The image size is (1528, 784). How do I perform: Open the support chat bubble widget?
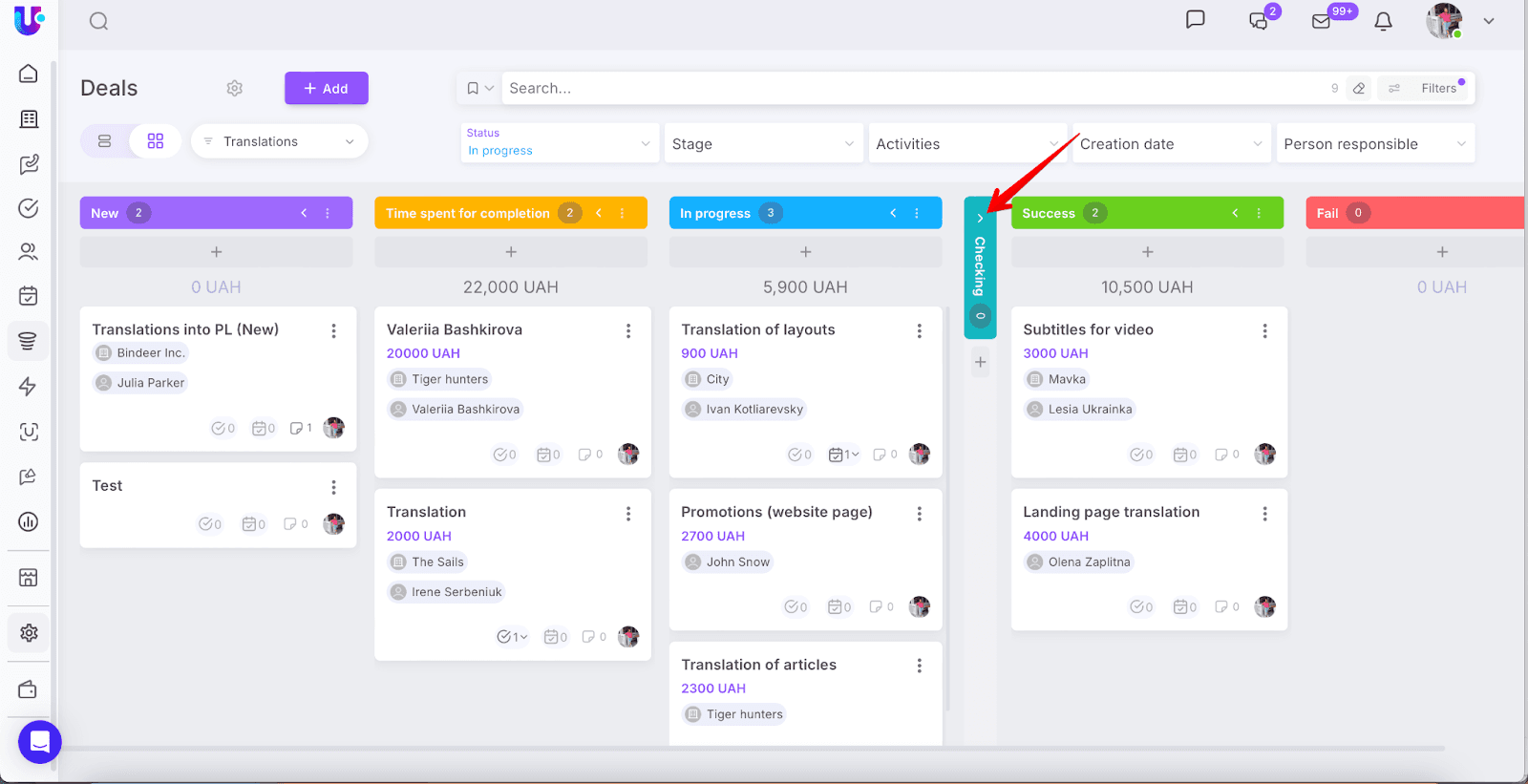click(x=39, y=741)
